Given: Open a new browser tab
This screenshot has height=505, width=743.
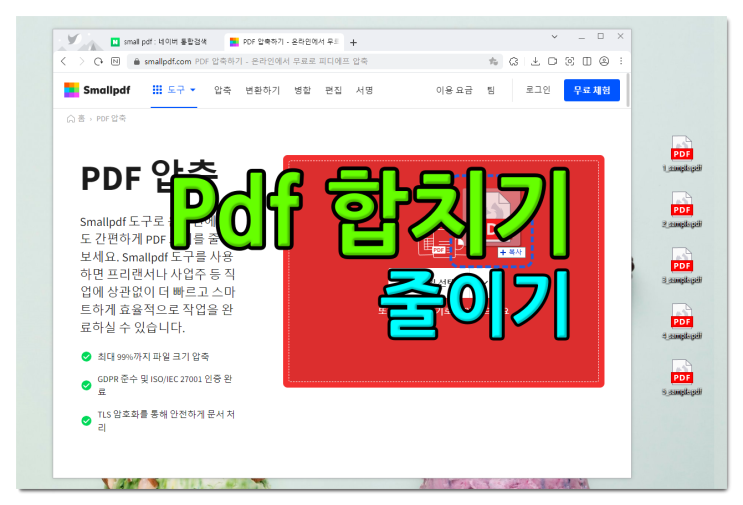Looking at the screenshot, I should click(x=353, y=43).
